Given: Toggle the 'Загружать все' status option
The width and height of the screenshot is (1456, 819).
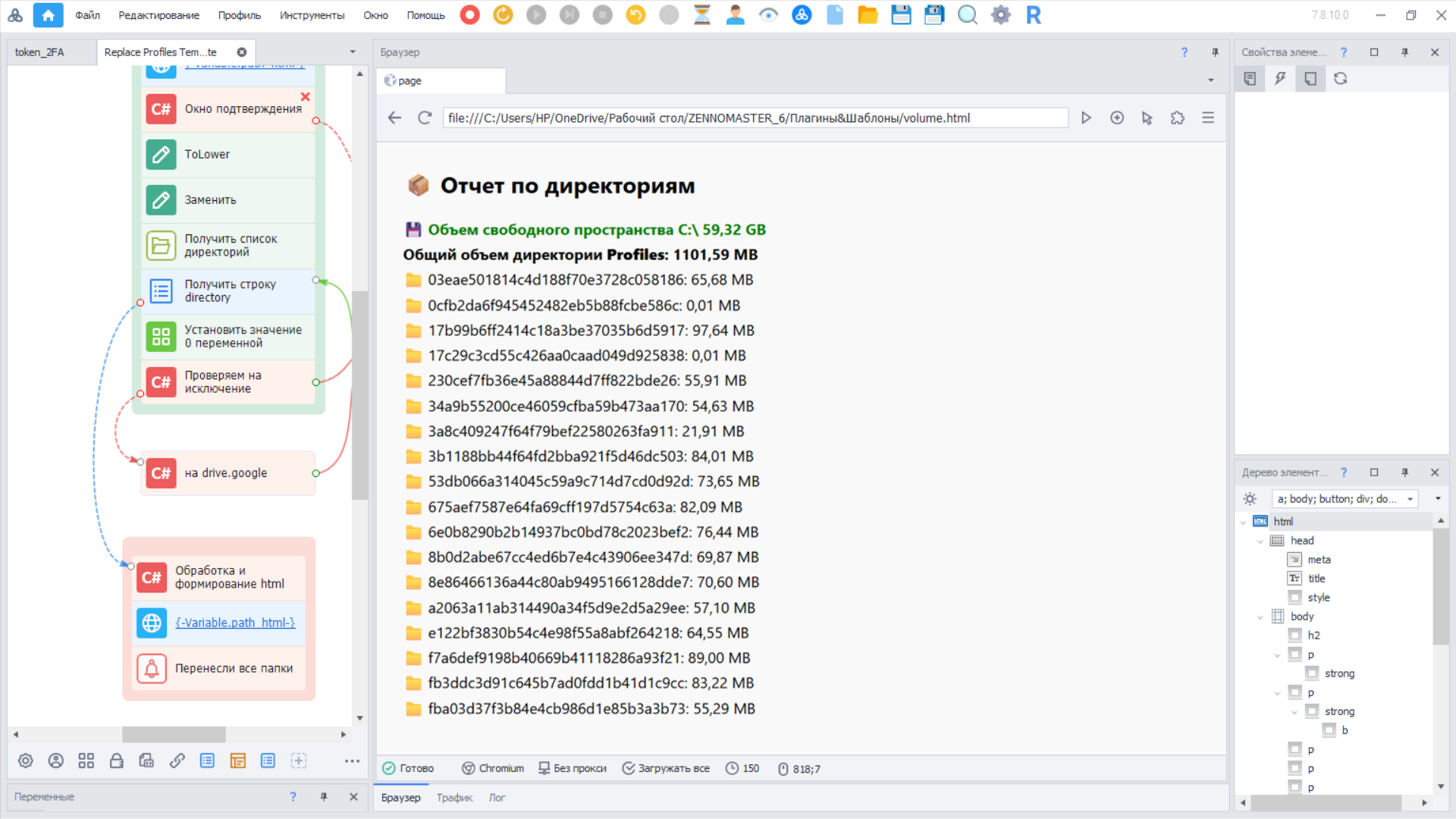Looking at the screenshot, I should [666, 768].
